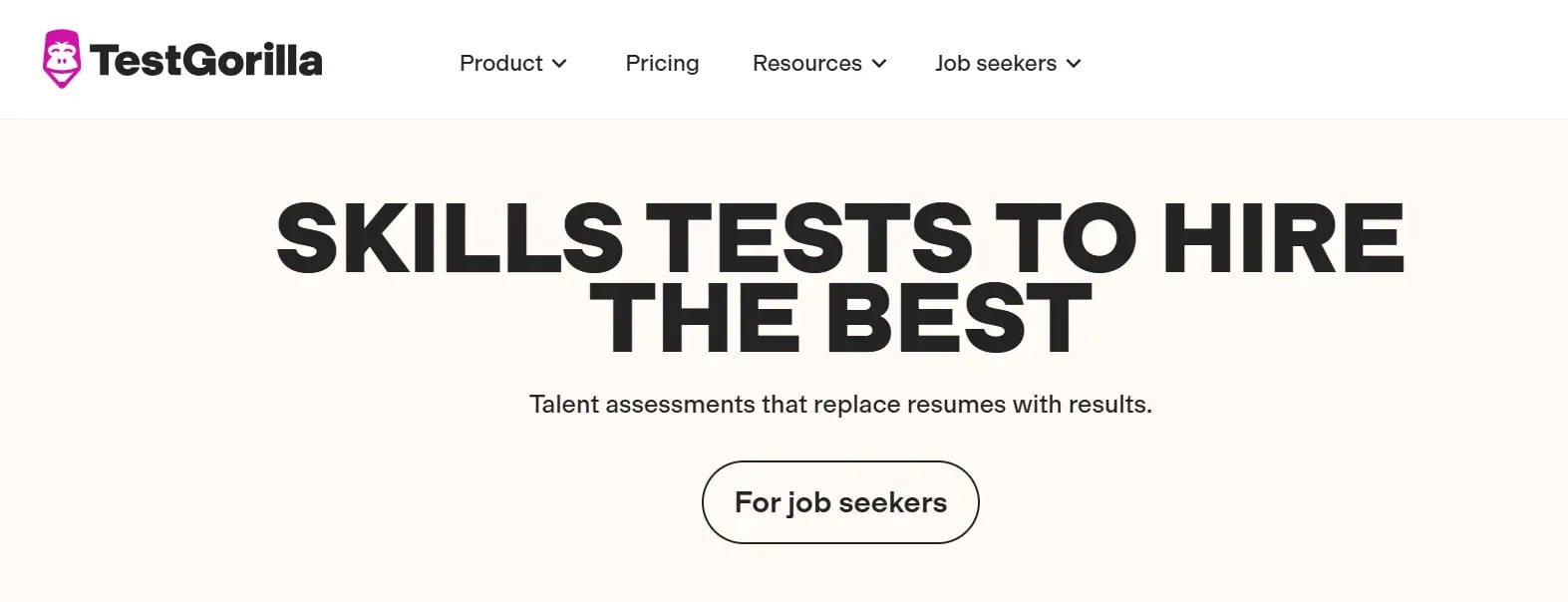Click the word HIRE in the headline
The width and height of the screenshot is (1568, 602).
(1284, 237)
